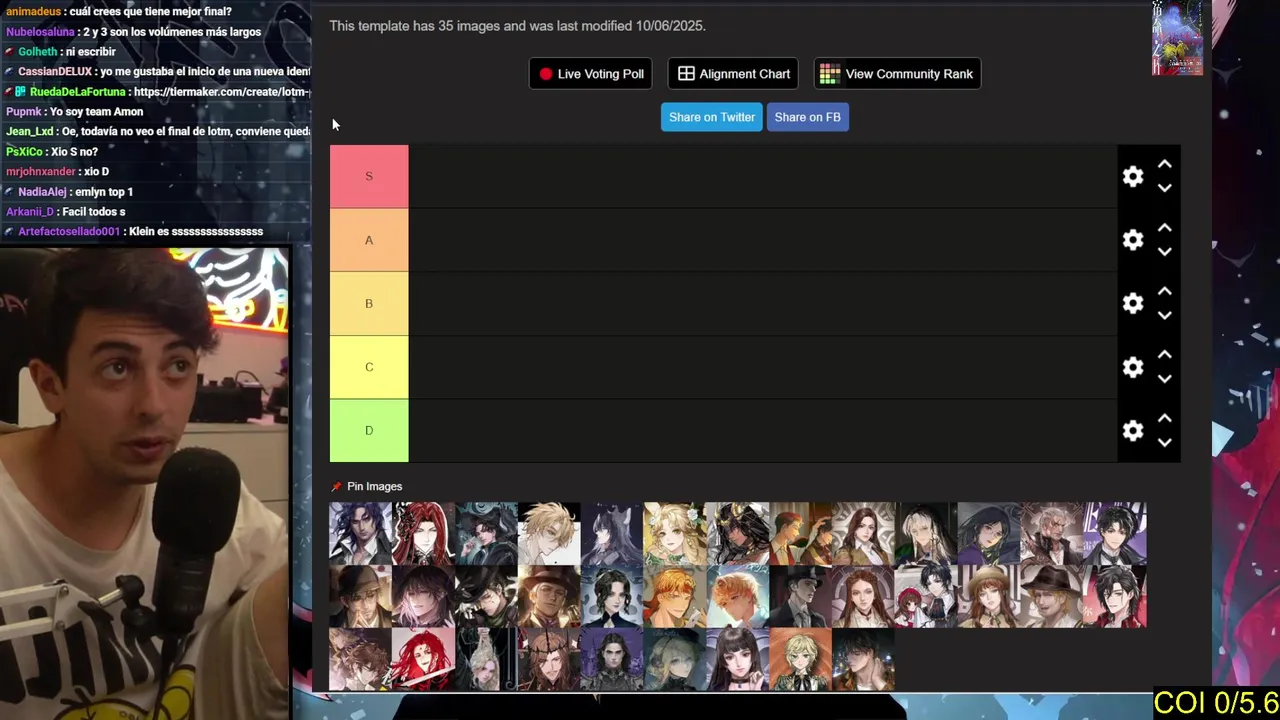Click the yellow C tier label
The width and height of the screenshot is (1280, 720).
pyautogui.click(x=369, y=367)
